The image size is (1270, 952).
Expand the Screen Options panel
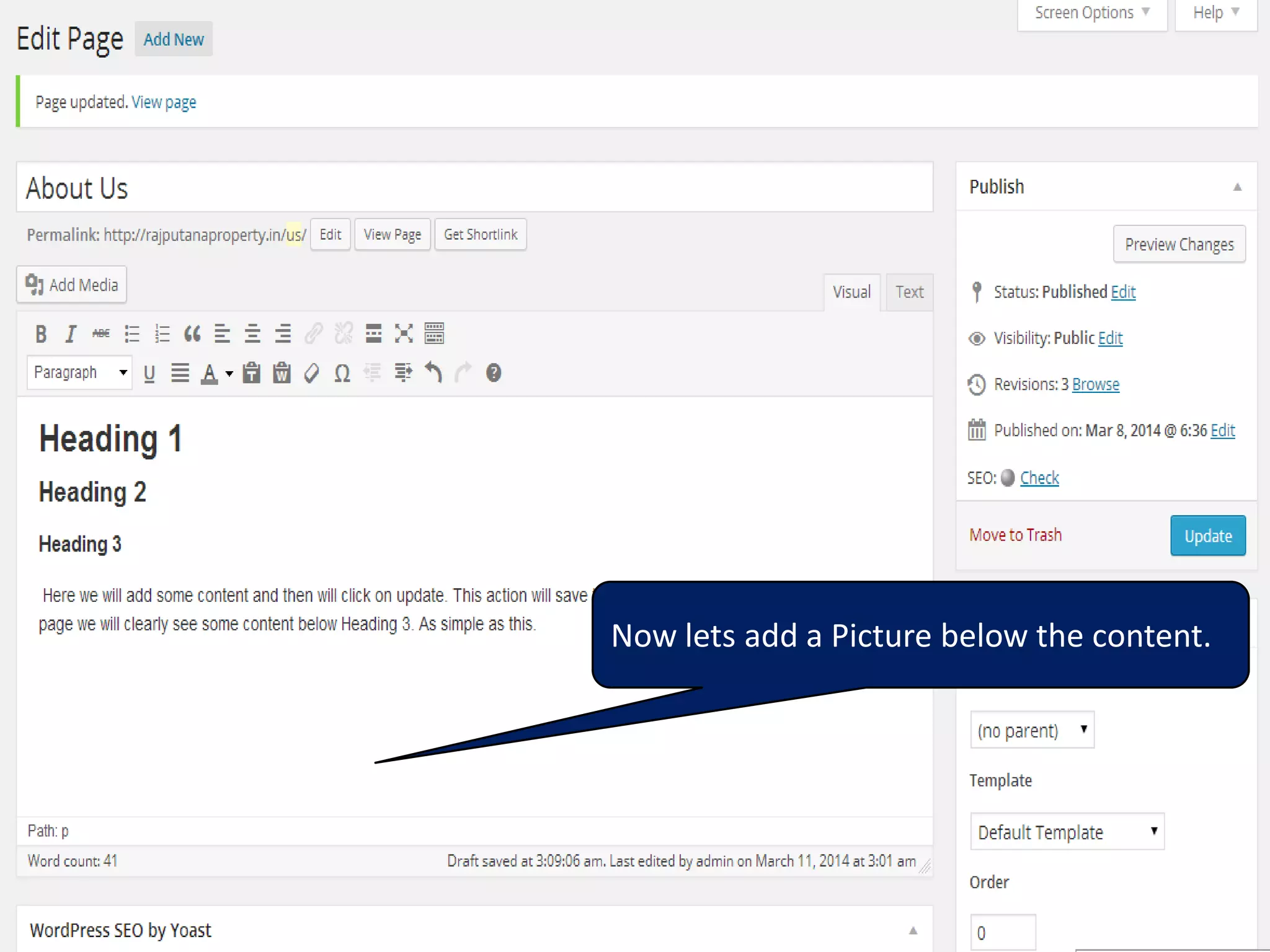1091,13
